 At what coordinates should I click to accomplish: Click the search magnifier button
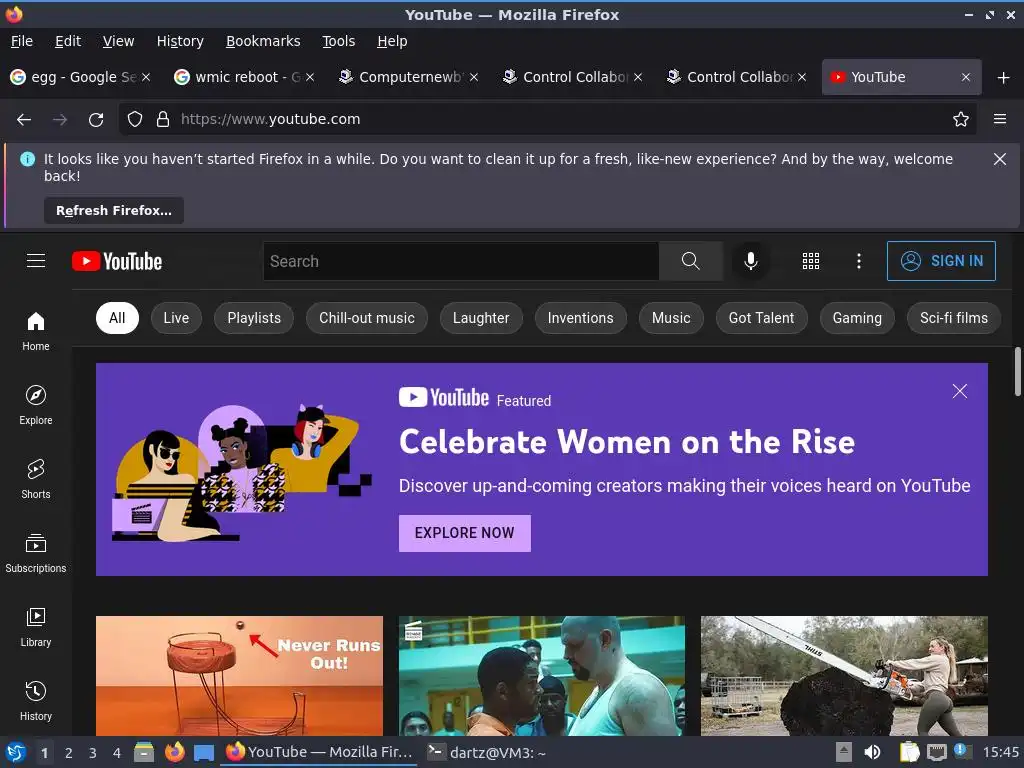pos(690,261)
